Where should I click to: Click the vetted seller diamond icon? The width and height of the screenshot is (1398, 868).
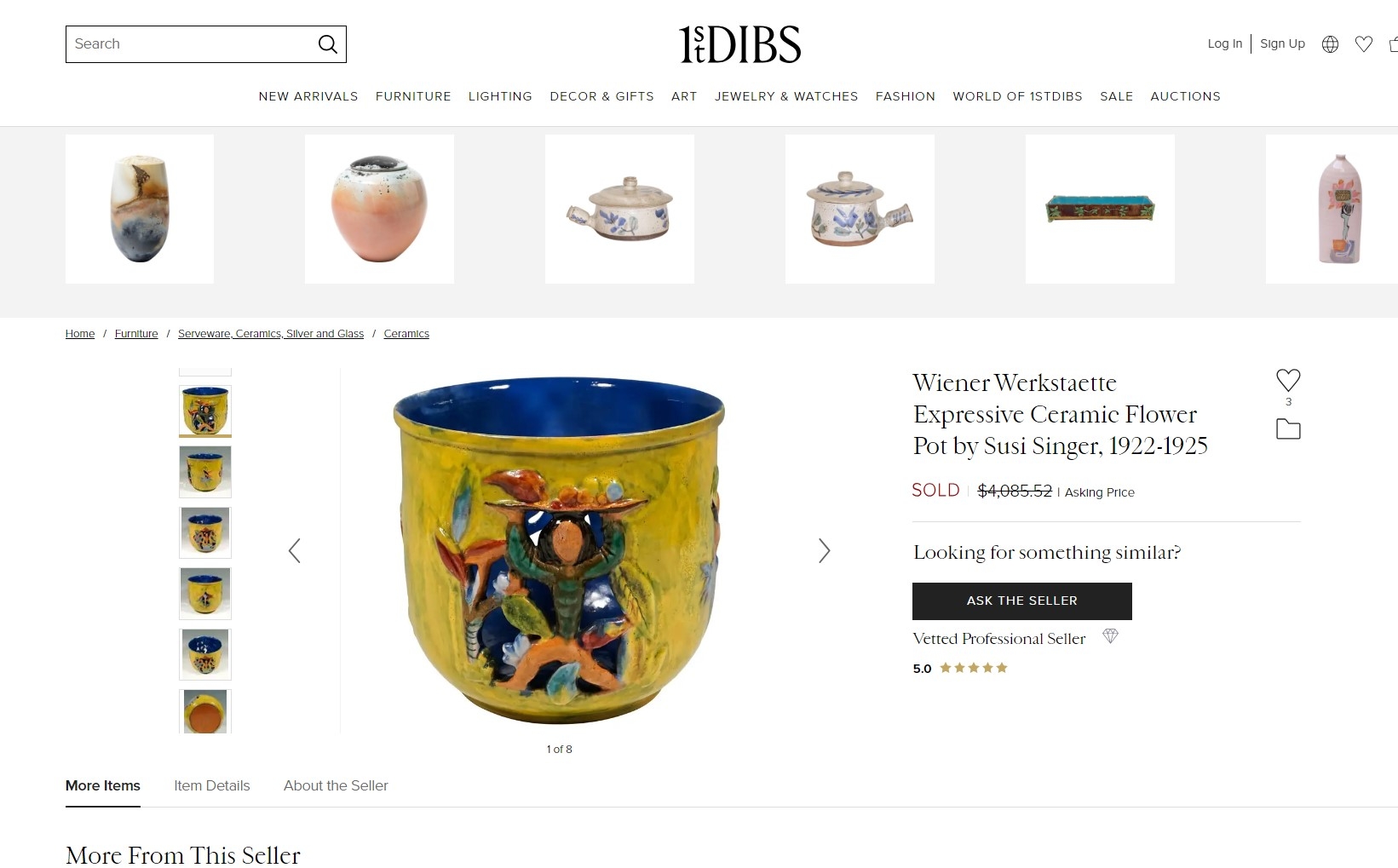(x=1110, y=636)
